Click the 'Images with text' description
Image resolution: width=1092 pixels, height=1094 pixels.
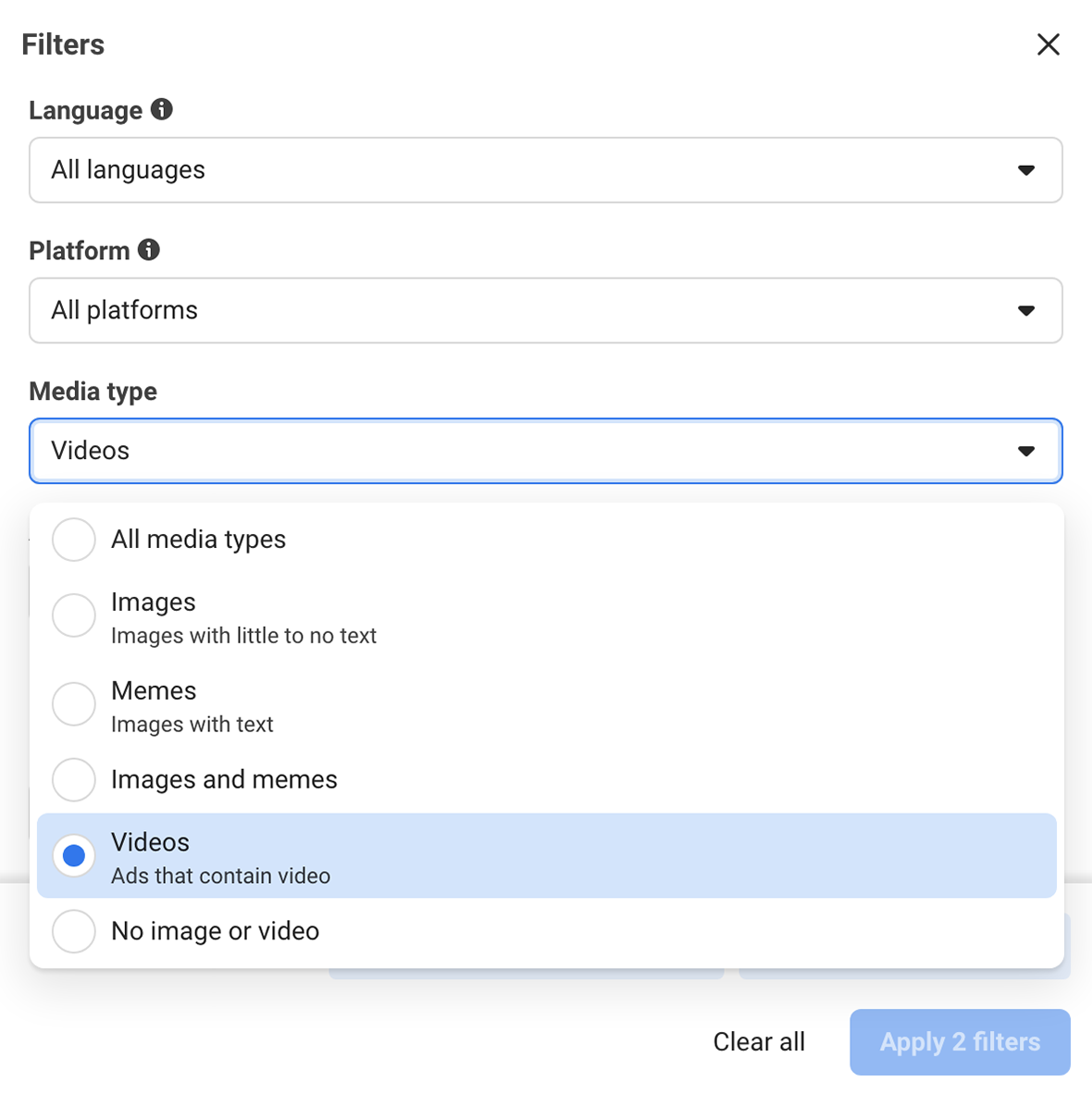tap(192, 724)
